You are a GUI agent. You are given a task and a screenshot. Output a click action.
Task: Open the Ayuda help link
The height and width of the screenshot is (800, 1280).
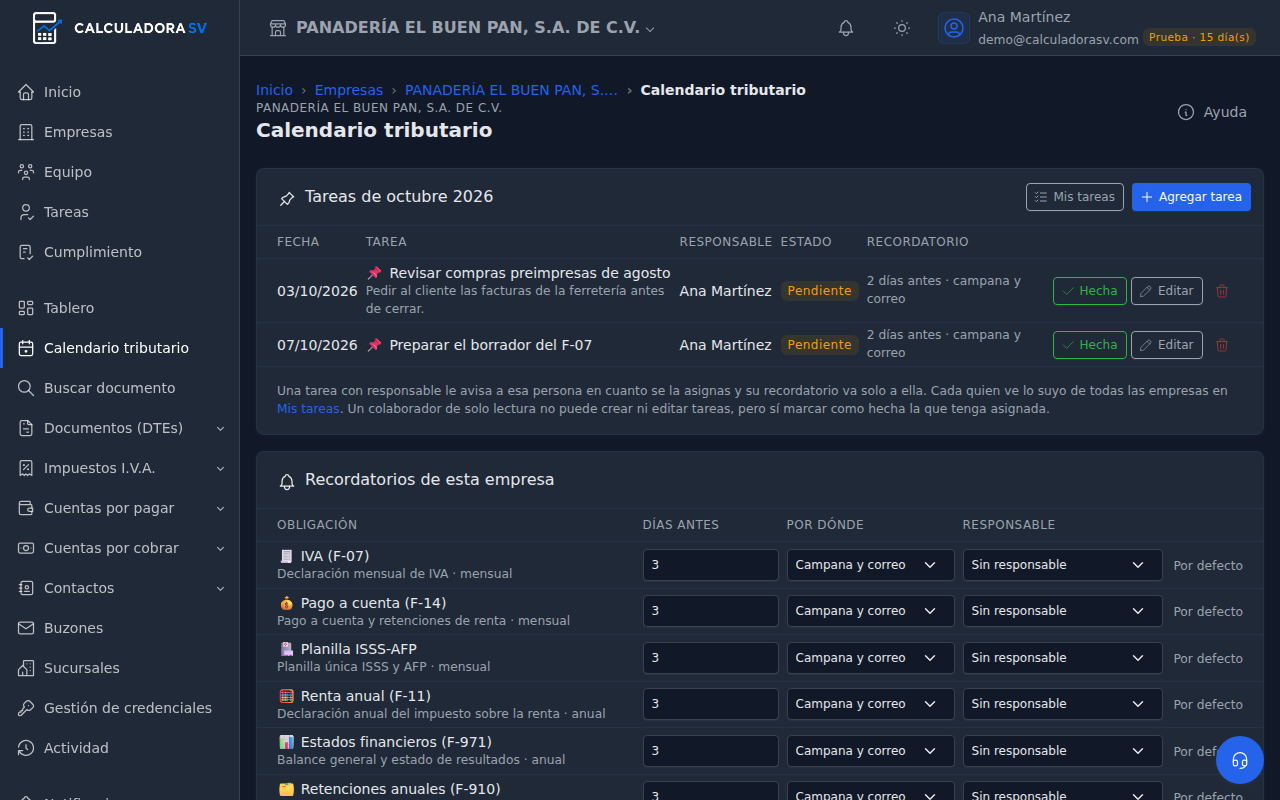click(x=1212, y=112)
